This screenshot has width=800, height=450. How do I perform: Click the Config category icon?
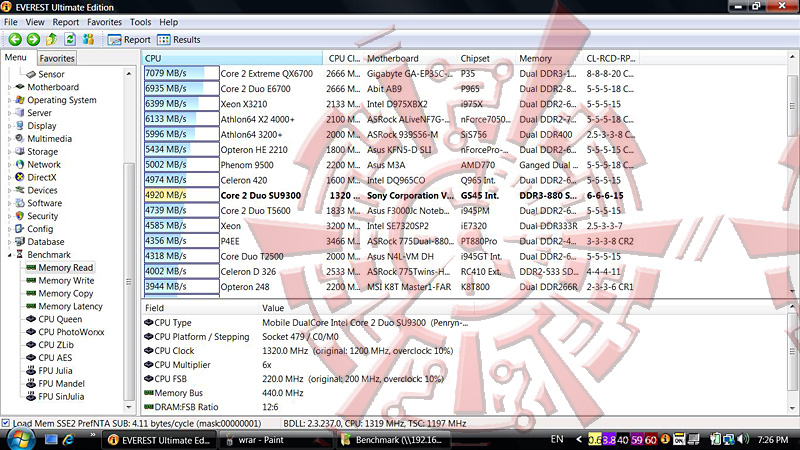click(20, 229)
